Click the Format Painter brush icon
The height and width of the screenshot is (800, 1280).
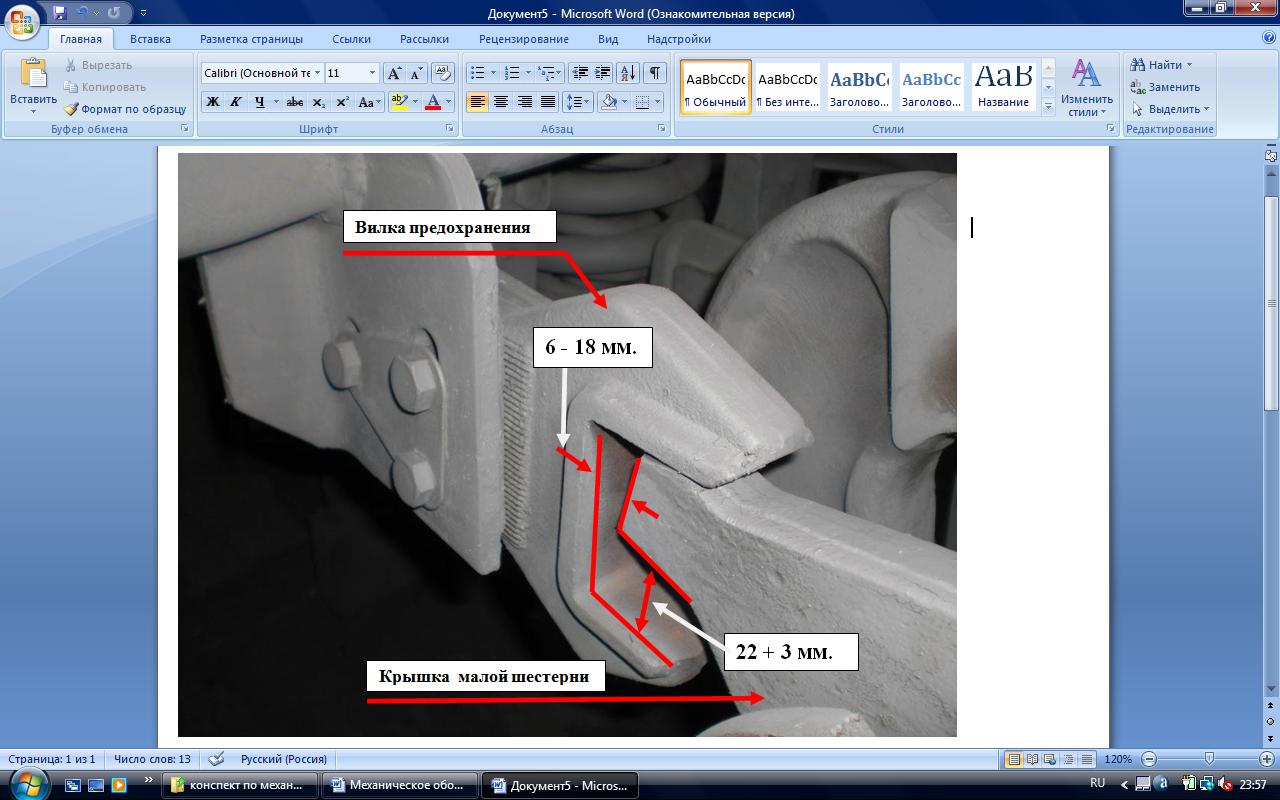[72, 109]
